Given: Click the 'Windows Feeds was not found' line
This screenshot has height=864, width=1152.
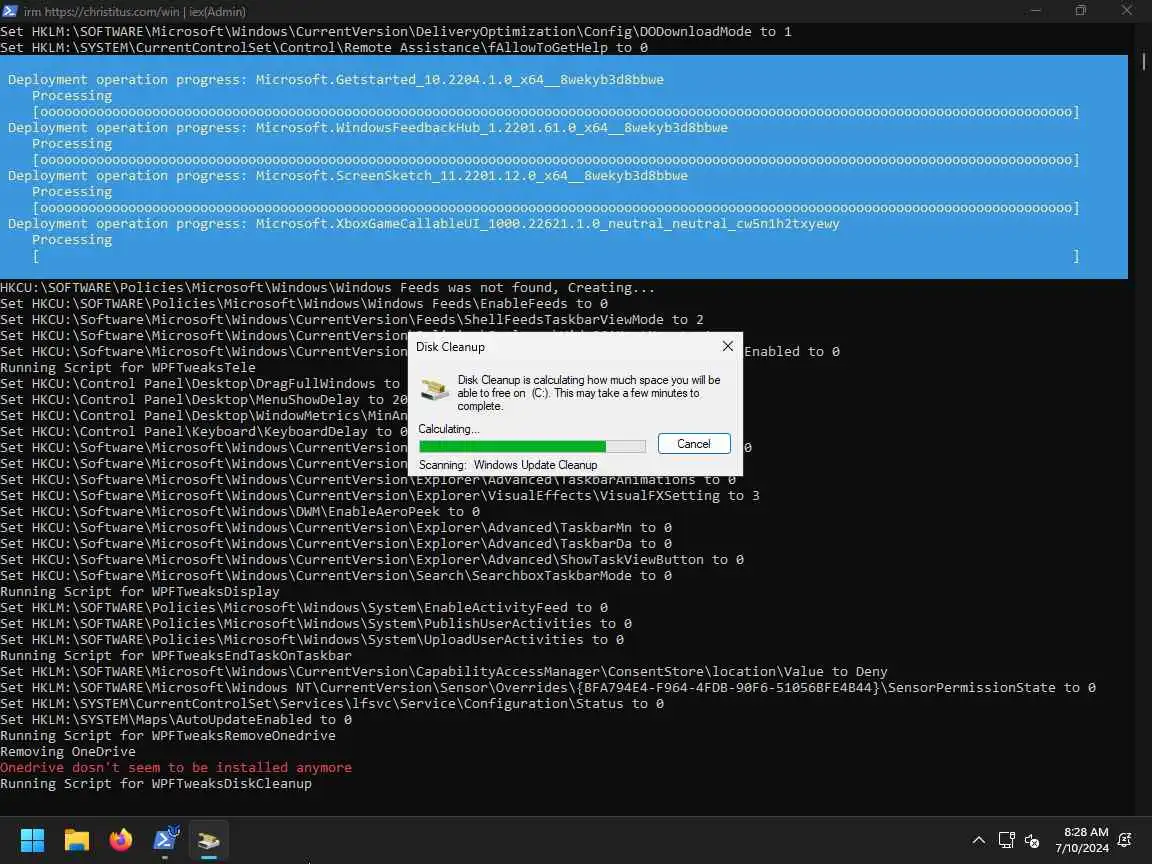Looking at the screenshot, I should 327,287.
